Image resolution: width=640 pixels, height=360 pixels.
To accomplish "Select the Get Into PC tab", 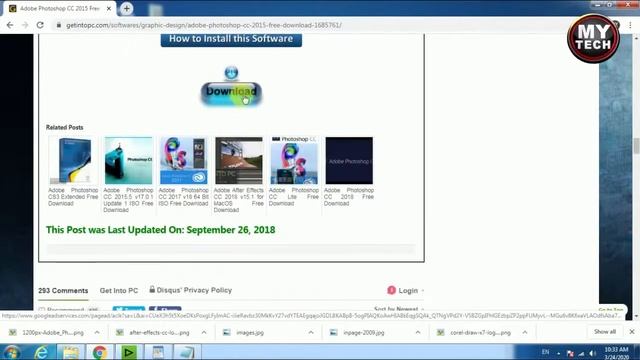I will [119, 291].
